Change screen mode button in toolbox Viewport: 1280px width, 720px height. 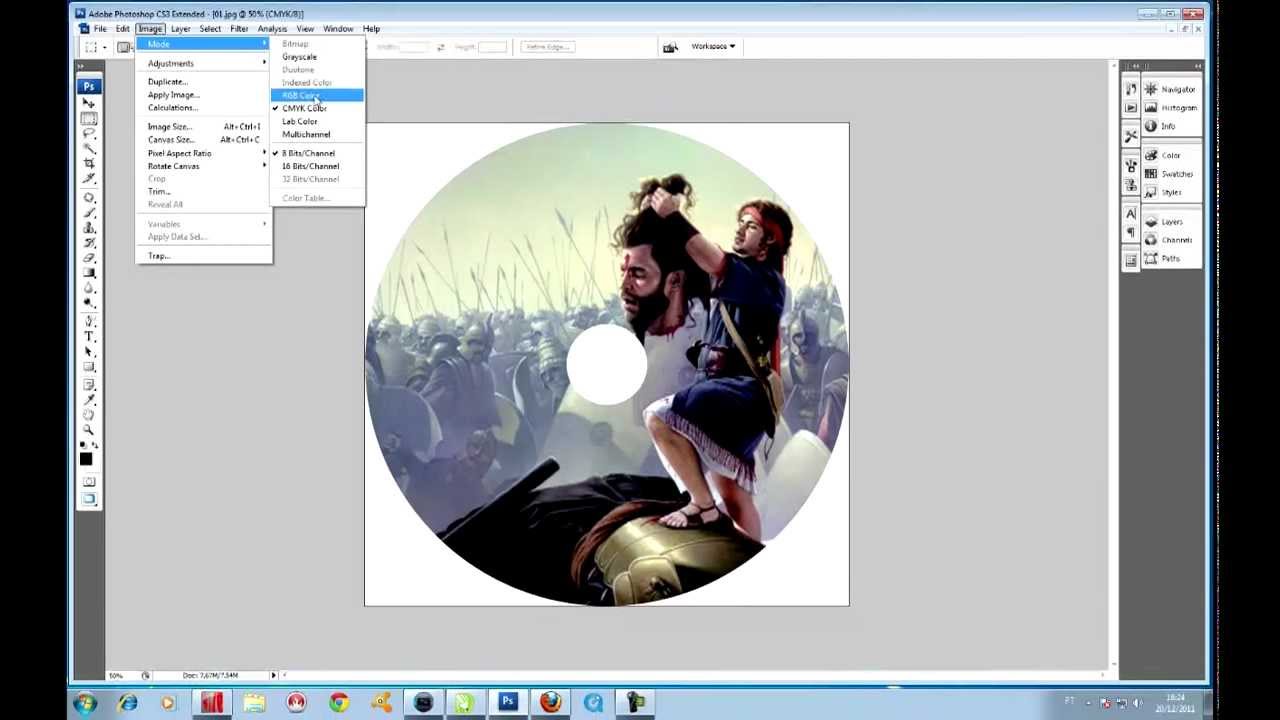pos(89,500)
